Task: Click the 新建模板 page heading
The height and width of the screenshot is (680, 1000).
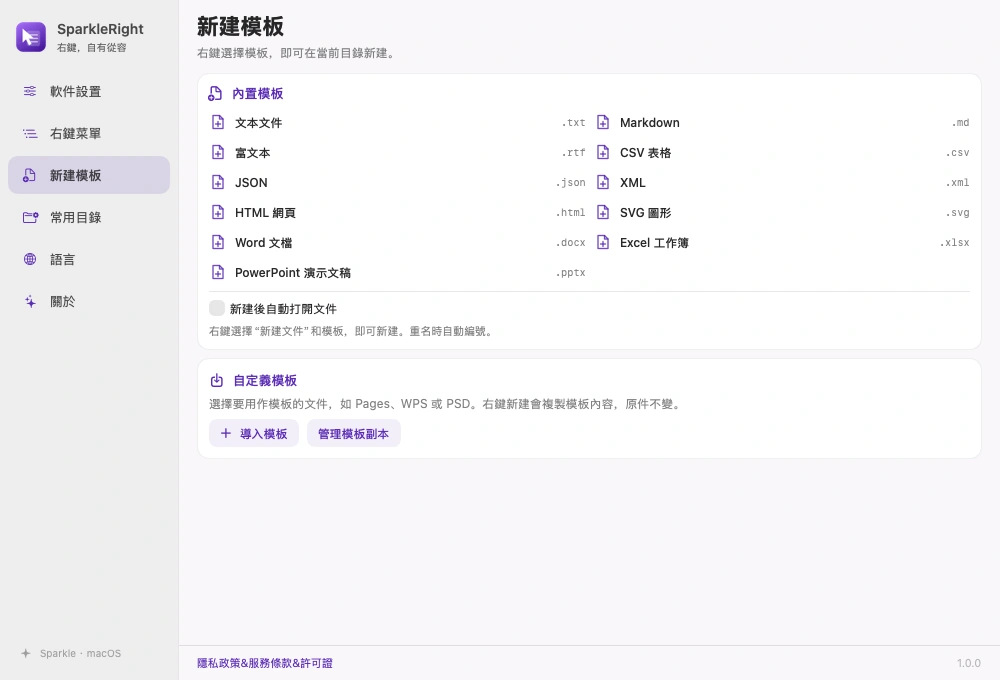Action: [x=240, y=26]
